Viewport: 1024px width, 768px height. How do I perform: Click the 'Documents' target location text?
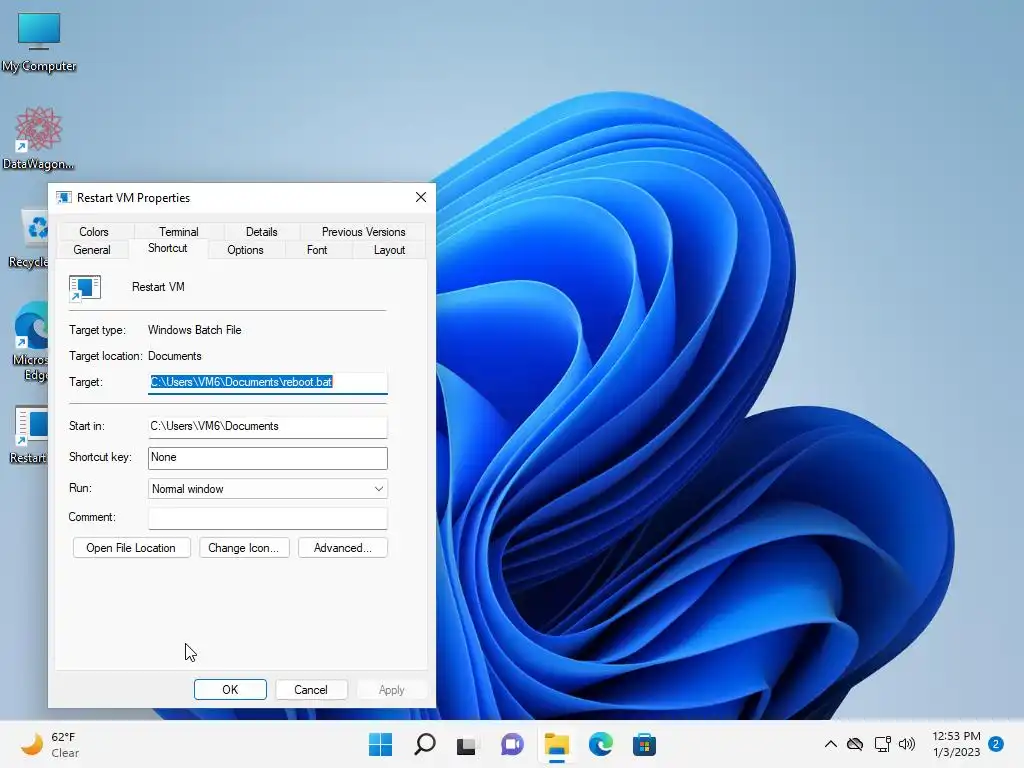pos(174,357)
